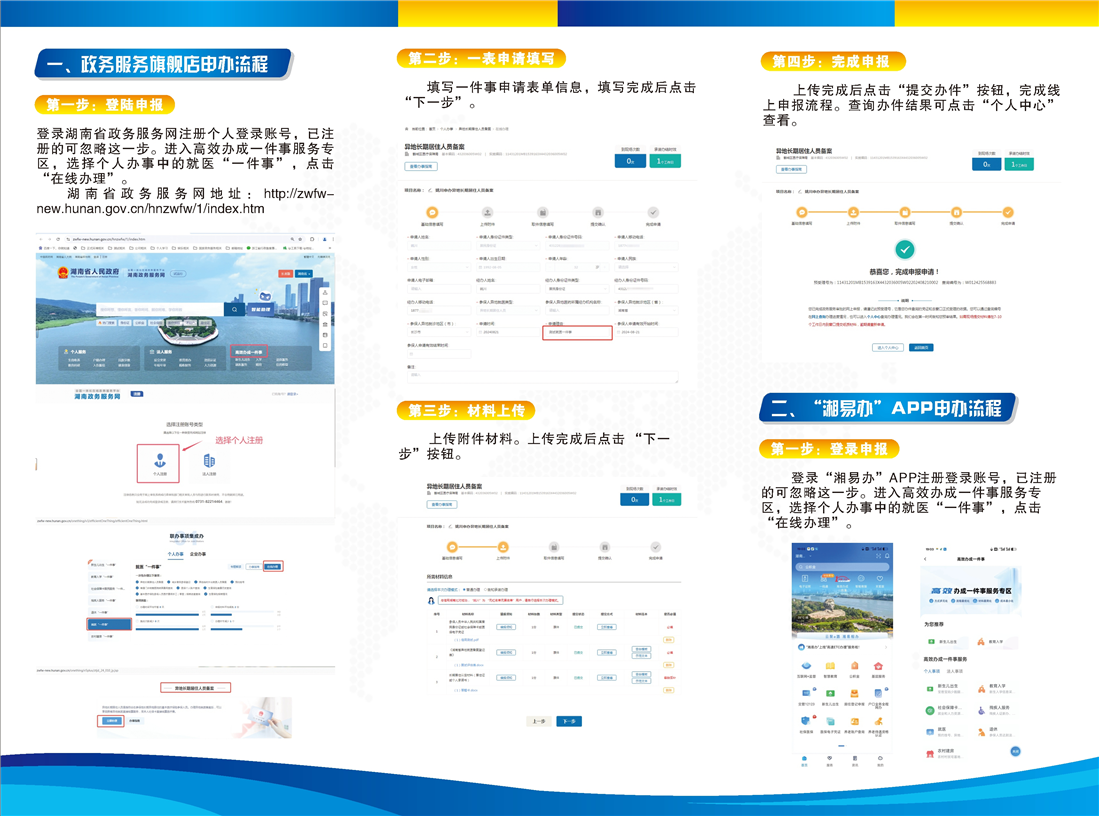This screenshot has width=1099, height=816.
Task: Click the 申请人身份证号码 input field
Action: [577, 246]
